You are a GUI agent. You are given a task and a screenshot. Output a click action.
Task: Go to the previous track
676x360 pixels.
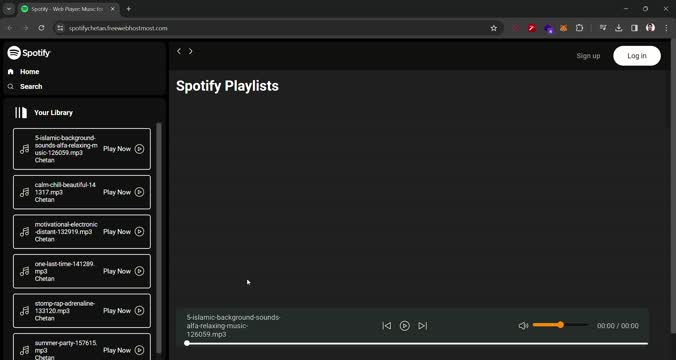(x=387, y=326)
